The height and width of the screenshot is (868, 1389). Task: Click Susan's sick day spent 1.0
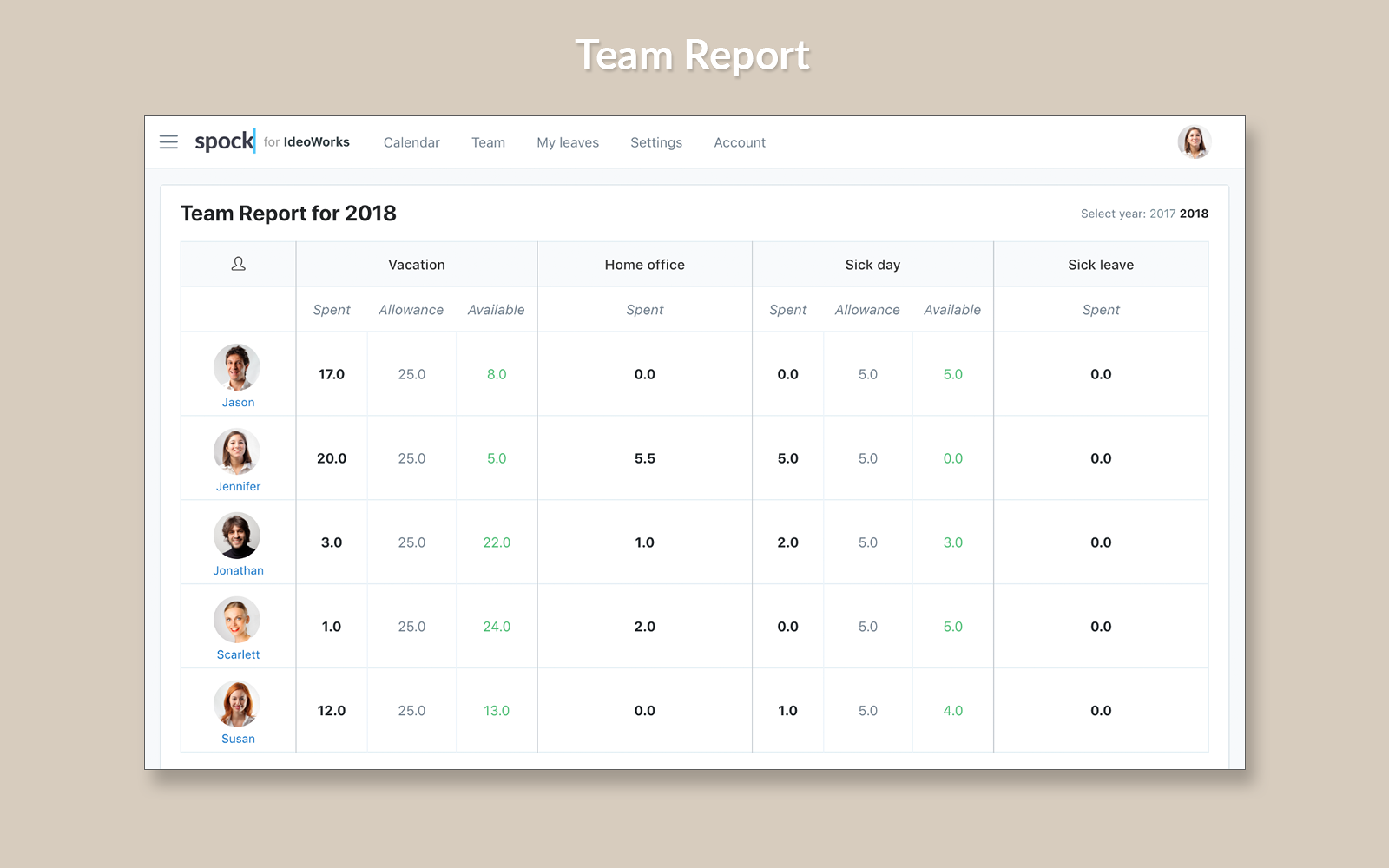tap(788, 711)
